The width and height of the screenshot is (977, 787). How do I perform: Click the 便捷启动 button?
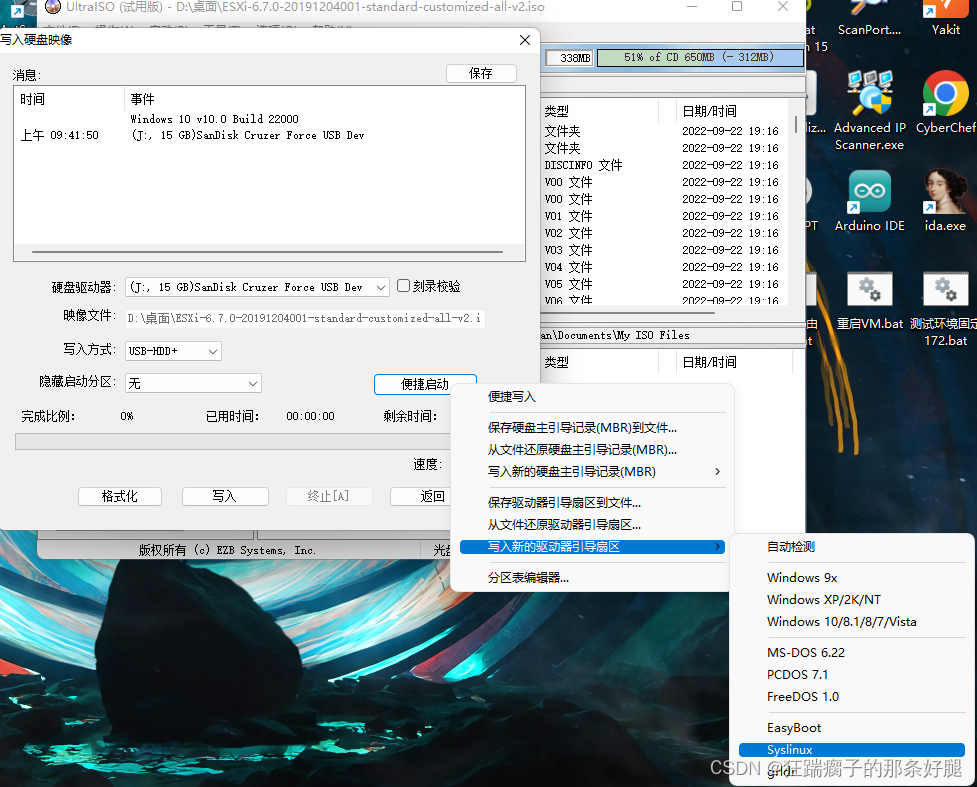425,384
